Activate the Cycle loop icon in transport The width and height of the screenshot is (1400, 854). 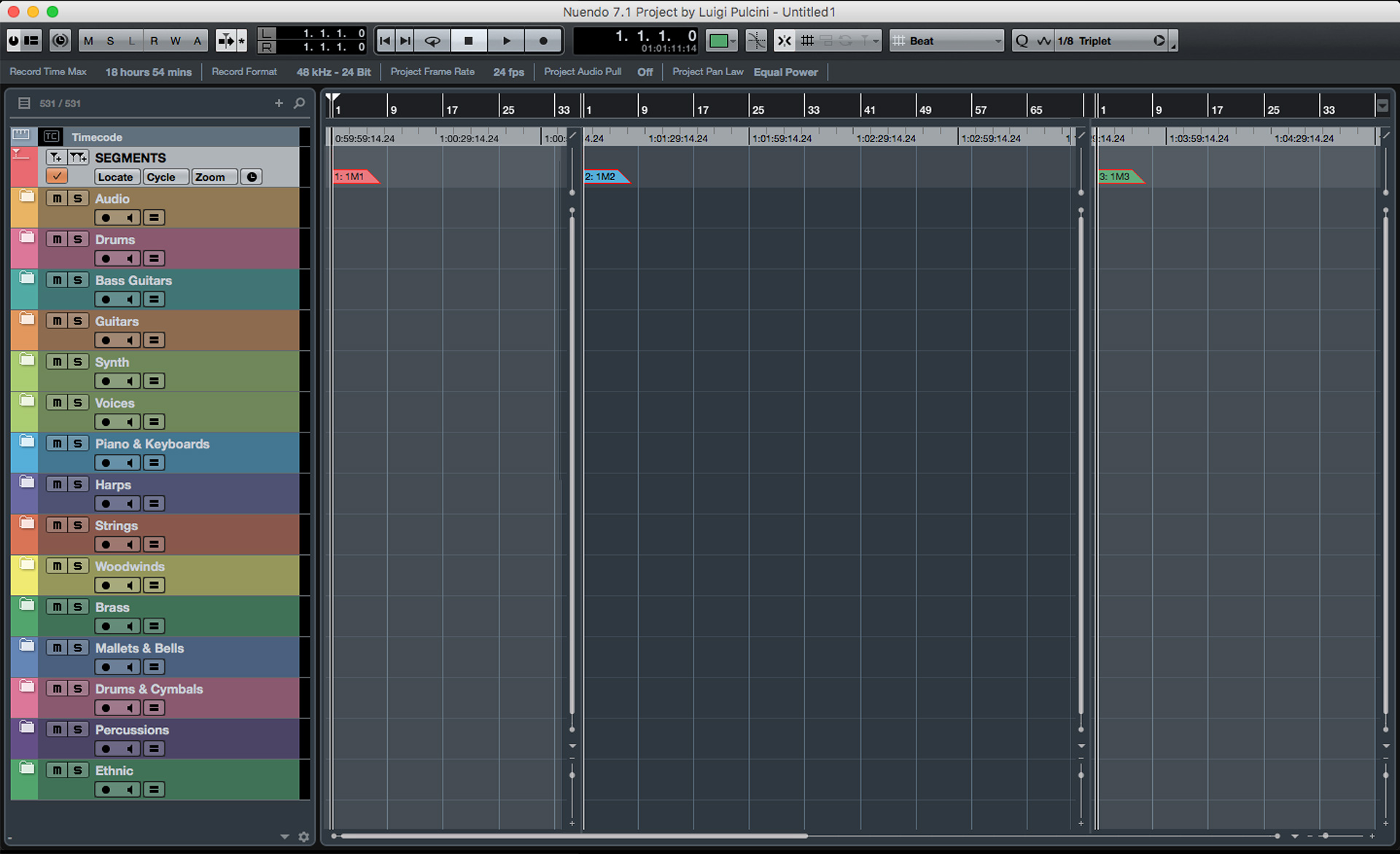pos(432,41)
